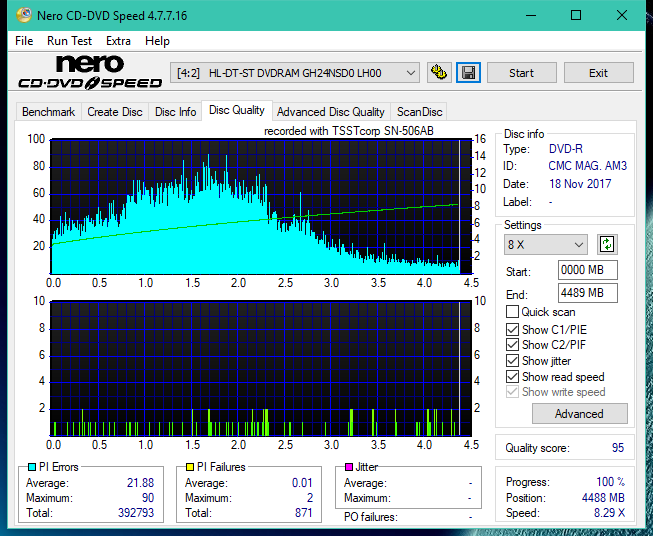653x536 pixels.
Task: Click the Start MB input field
Action: click(587, 270)
